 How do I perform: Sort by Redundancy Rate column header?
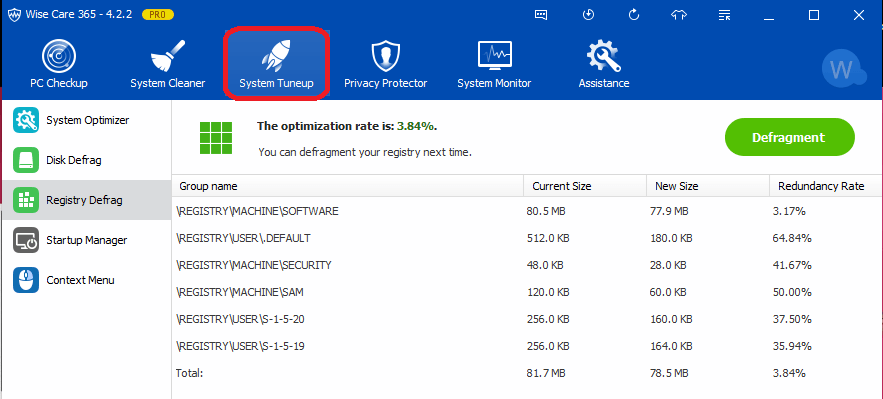(x=826, y=186)
